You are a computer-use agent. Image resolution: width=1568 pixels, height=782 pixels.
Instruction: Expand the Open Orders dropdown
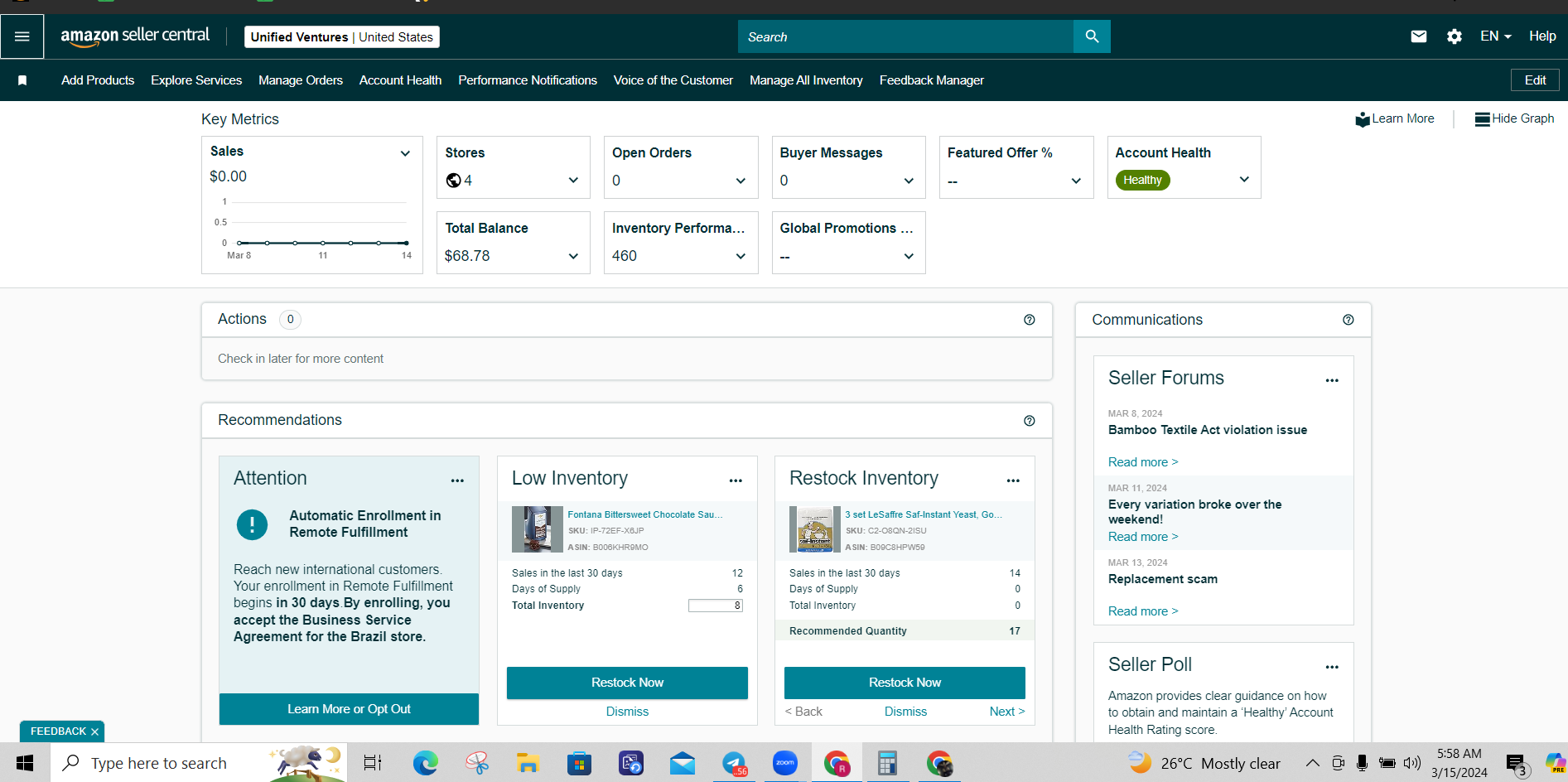click(741, 181)
